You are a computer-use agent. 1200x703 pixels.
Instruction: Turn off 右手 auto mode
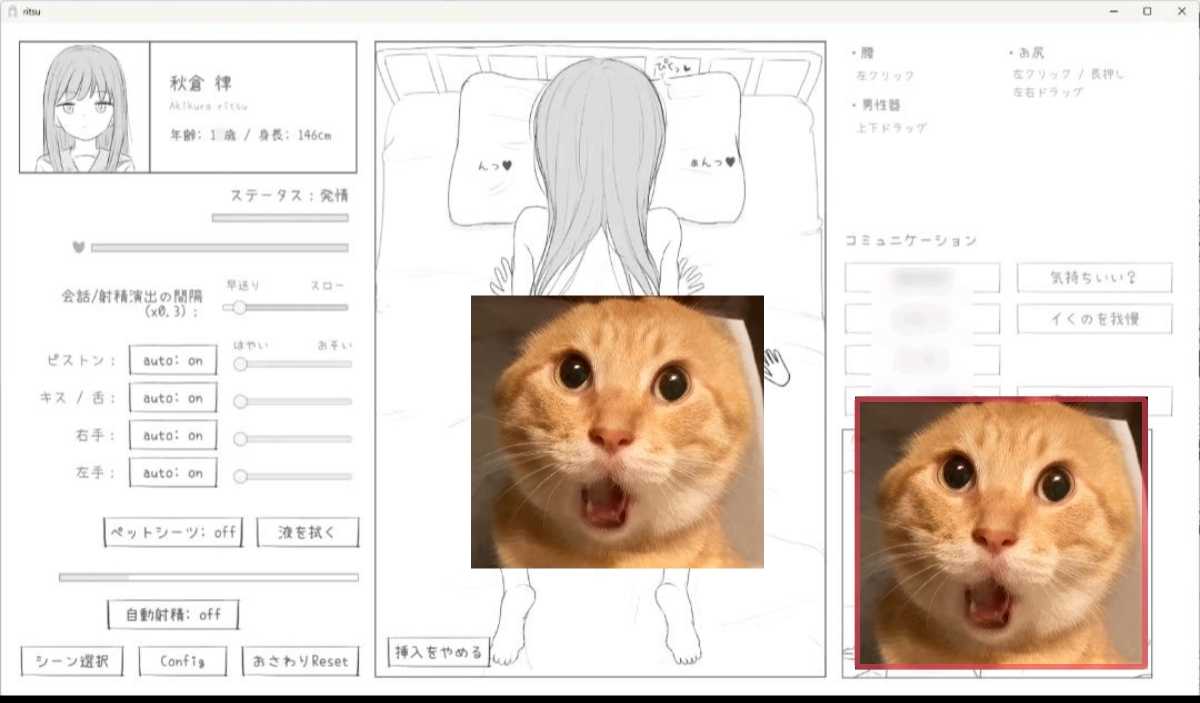tap(173, 435)
